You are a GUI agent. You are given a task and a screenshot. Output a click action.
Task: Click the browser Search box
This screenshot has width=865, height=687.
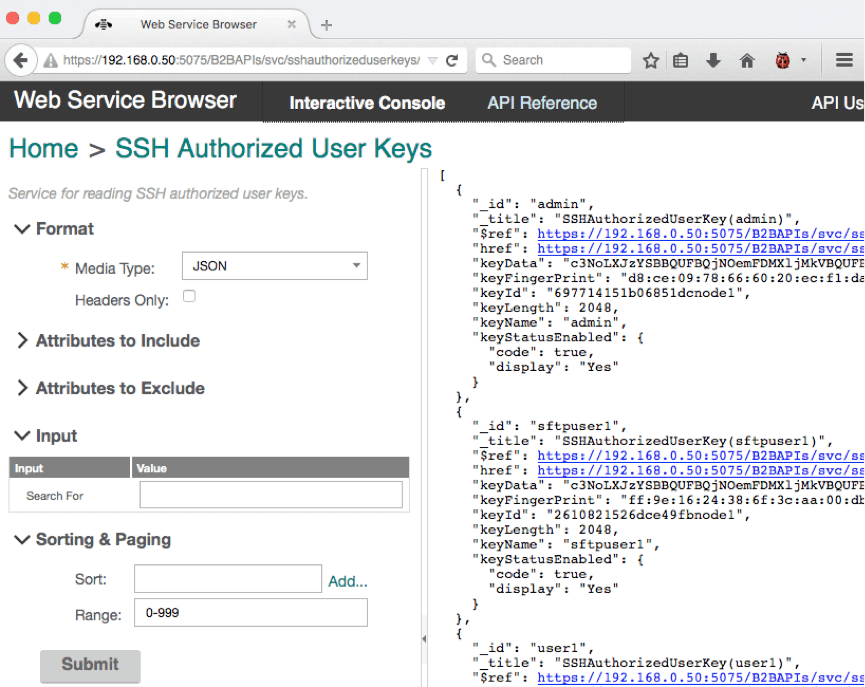point(553,60)
